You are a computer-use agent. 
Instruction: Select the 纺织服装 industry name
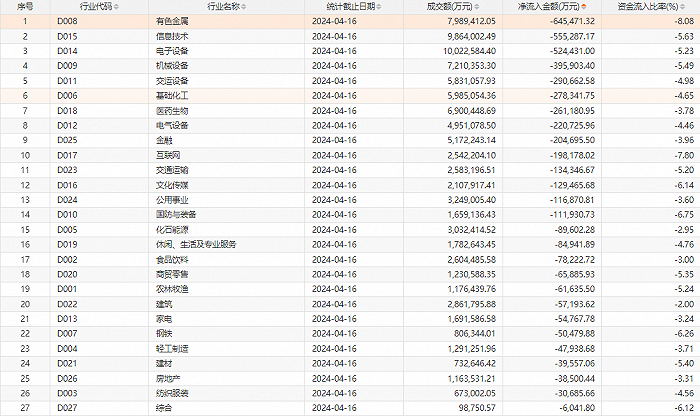click(172, 394)
